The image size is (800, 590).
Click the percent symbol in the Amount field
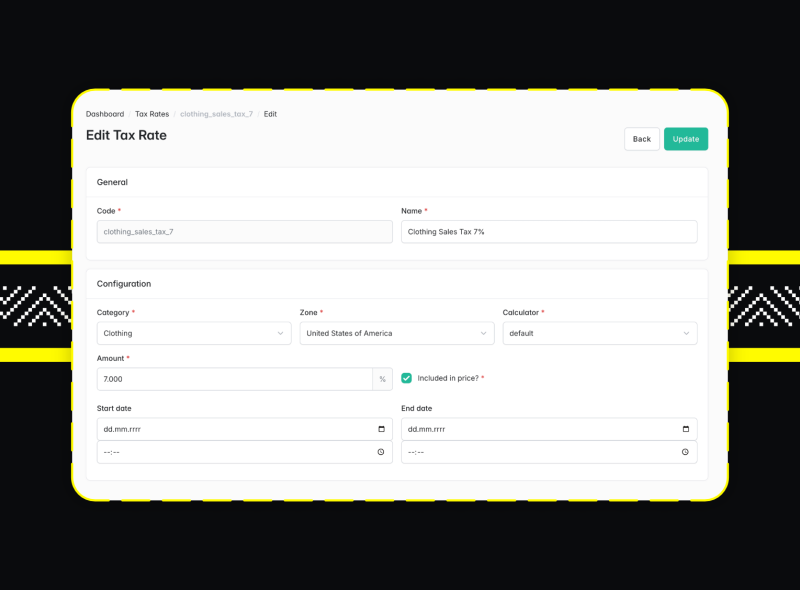382,379
